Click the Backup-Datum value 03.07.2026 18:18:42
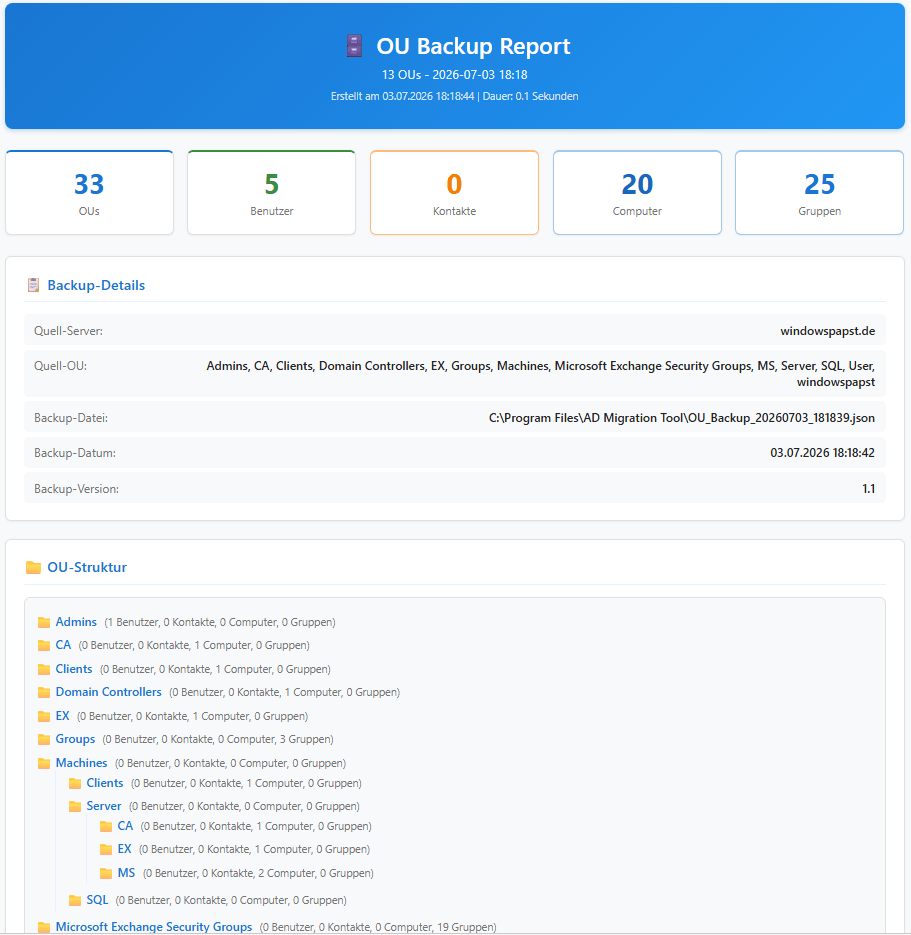This screenshot has width=911, height=935. pos(823,453)
